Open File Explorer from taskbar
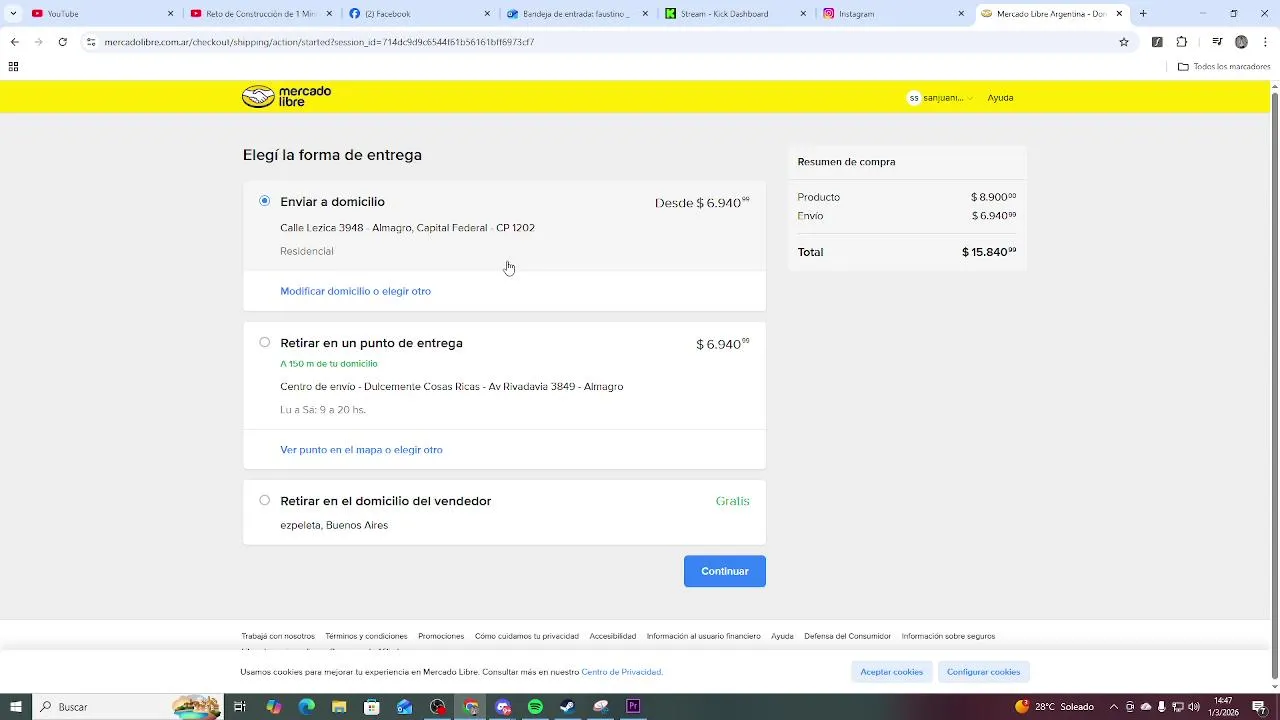 (x=339, y=707)
